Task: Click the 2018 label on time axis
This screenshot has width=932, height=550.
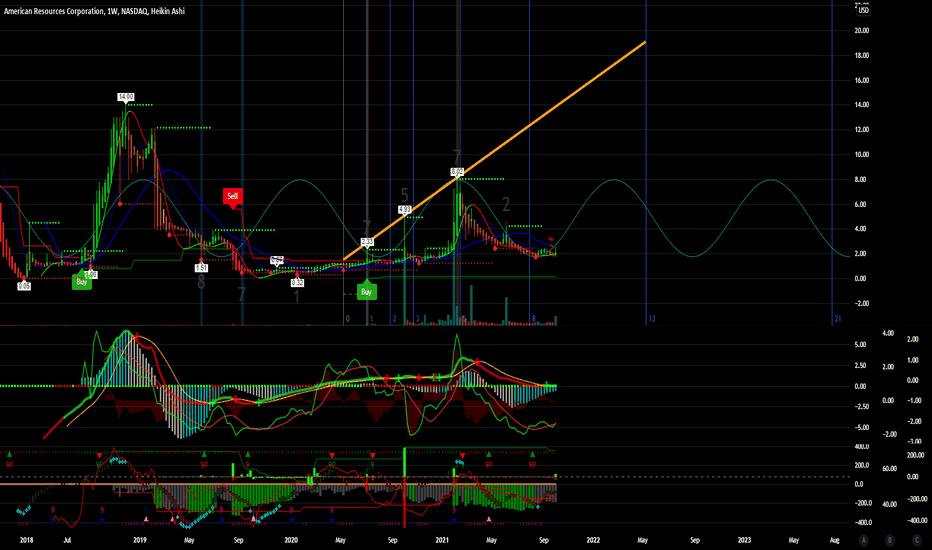Action: pyautogui.click(x=26, y=540)
